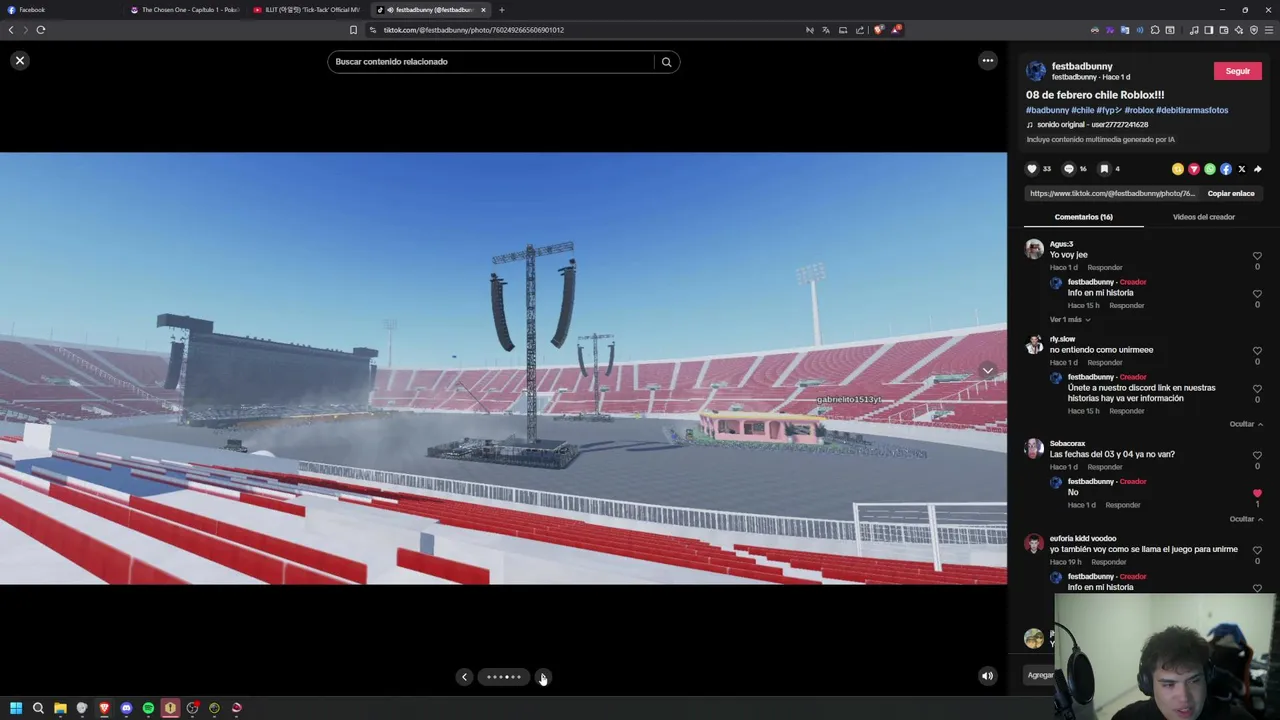1280x720 pixels.
Task: Like the 'Yo voy jee' comment
Action: (1257, 256)
